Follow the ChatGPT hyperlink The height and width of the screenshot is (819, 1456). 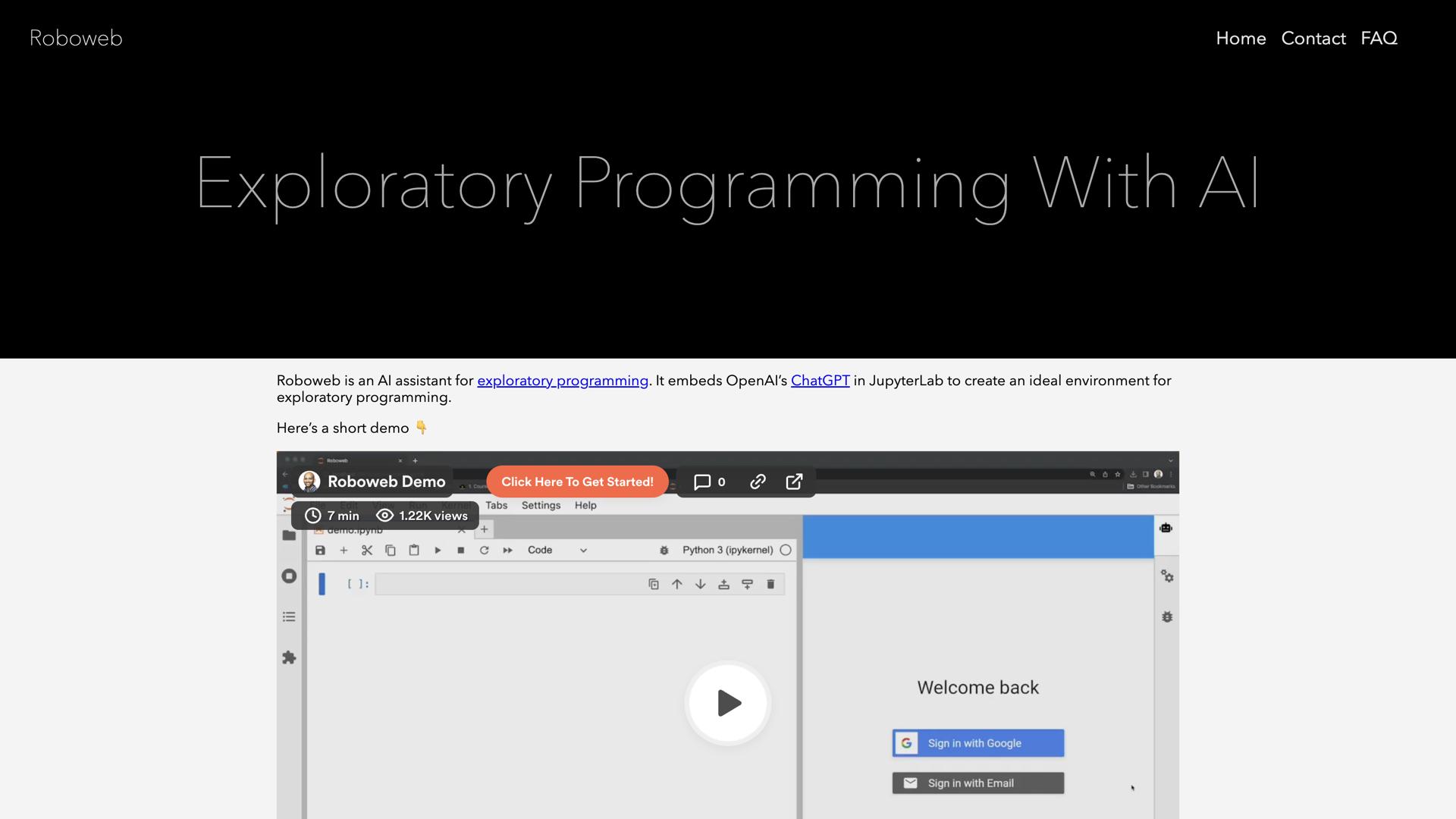click(x=820, y=381)
